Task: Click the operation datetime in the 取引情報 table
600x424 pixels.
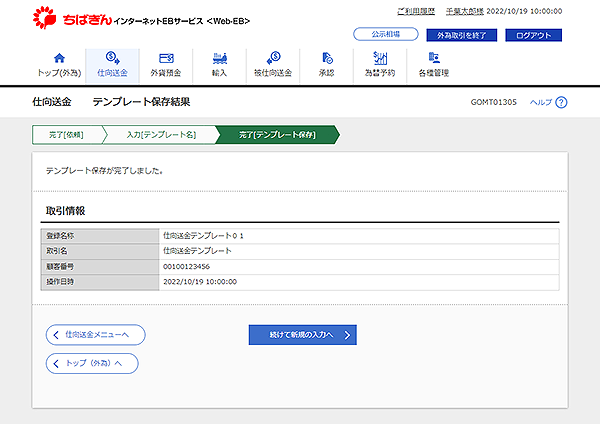Action: pyautogui.click(x=200, y=282)
